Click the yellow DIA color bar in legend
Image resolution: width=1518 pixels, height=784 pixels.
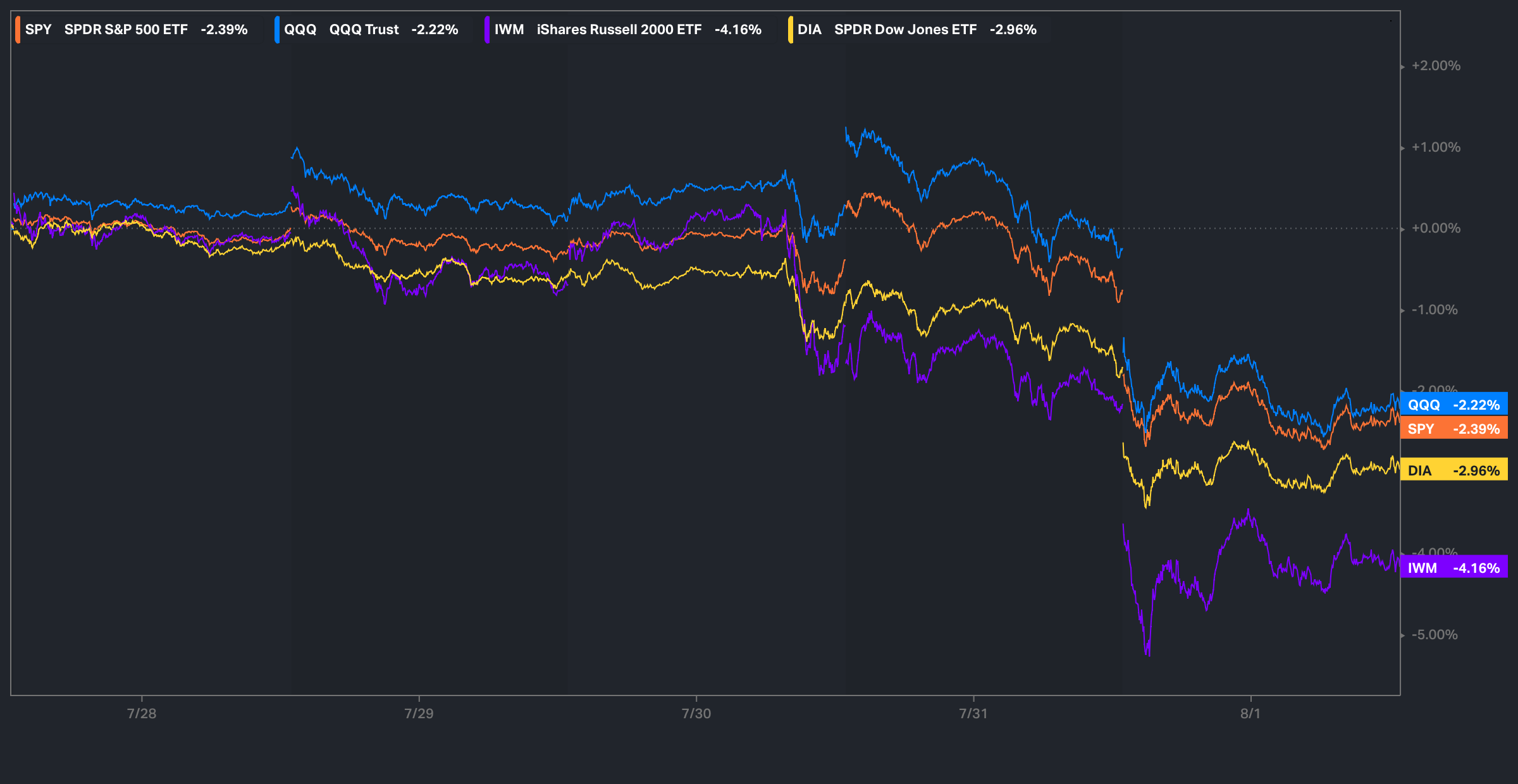(791, 30)
